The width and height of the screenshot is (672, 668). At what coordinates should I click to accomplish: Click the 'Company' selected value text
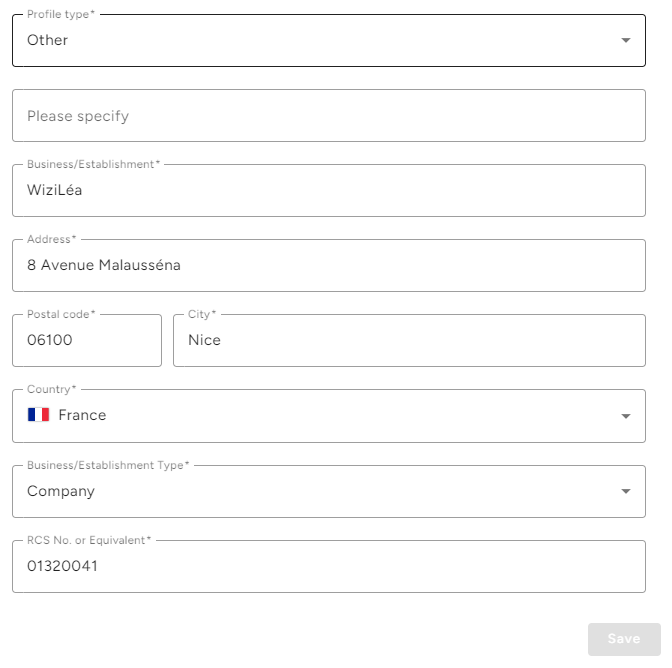[x=61, y=491]
